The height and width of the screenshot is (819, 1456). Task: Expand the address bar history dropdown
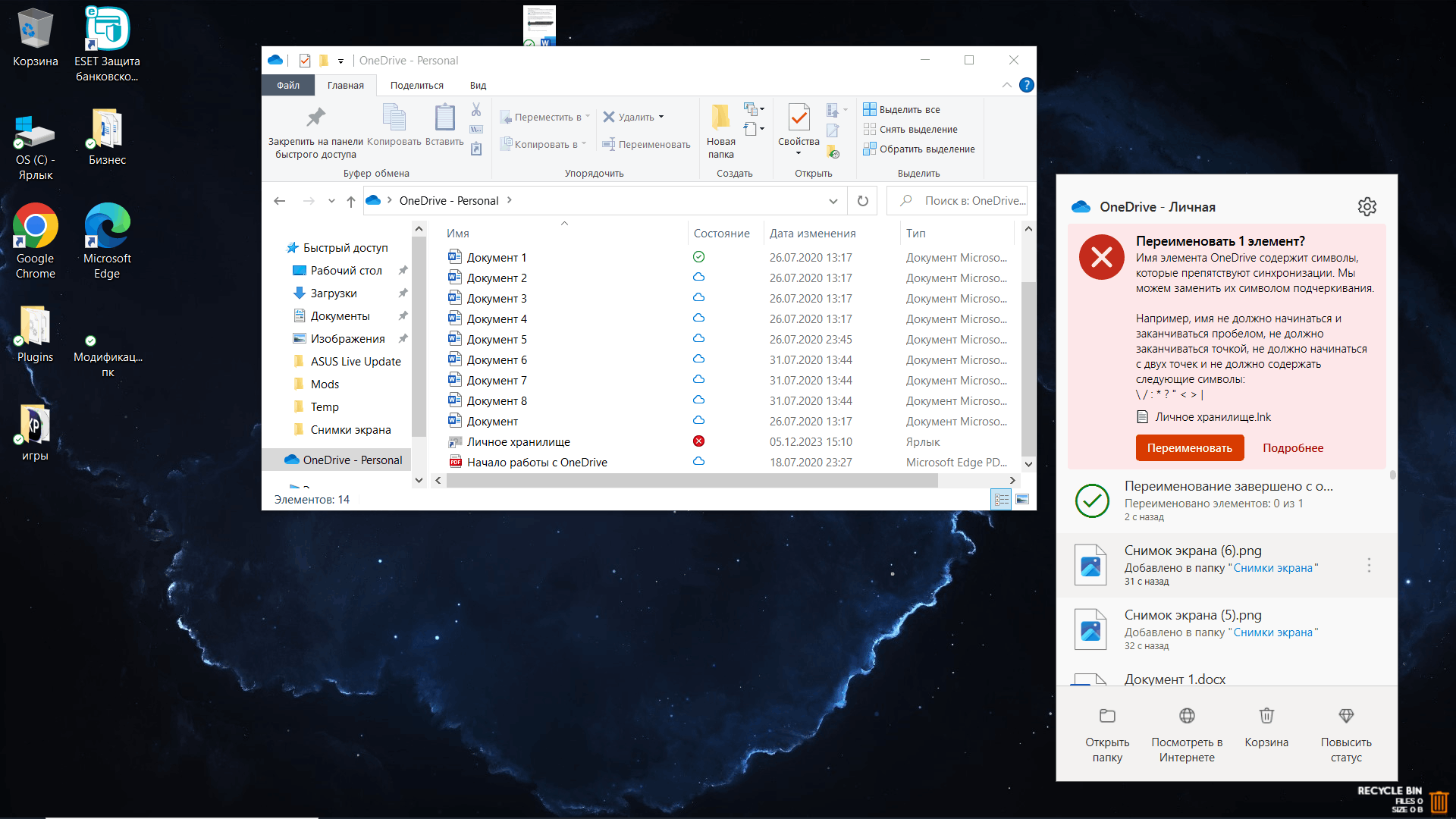pyautogui.click(x=833, y=201)
